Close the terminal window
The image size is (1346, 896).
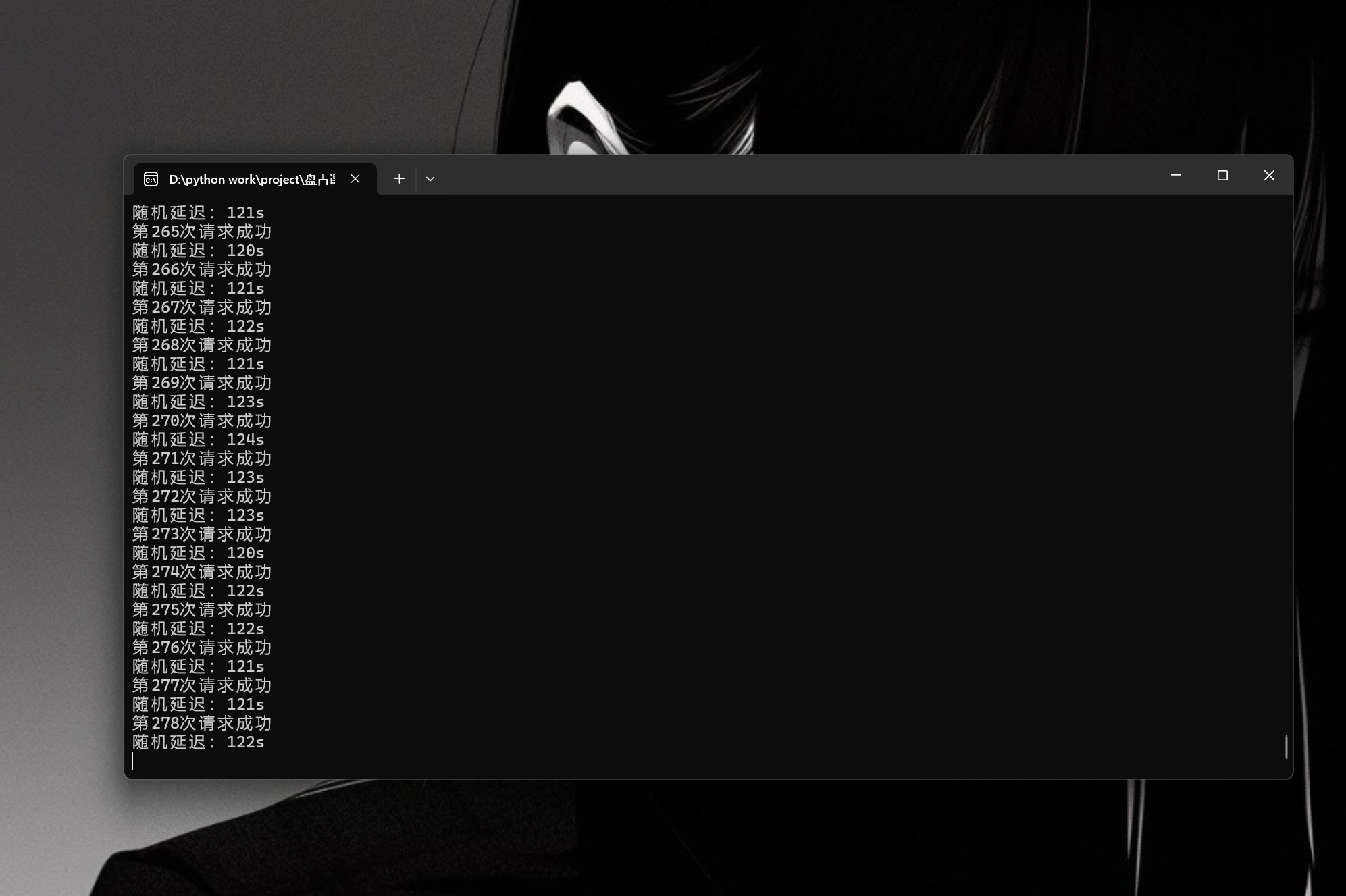coord(1269,176)
